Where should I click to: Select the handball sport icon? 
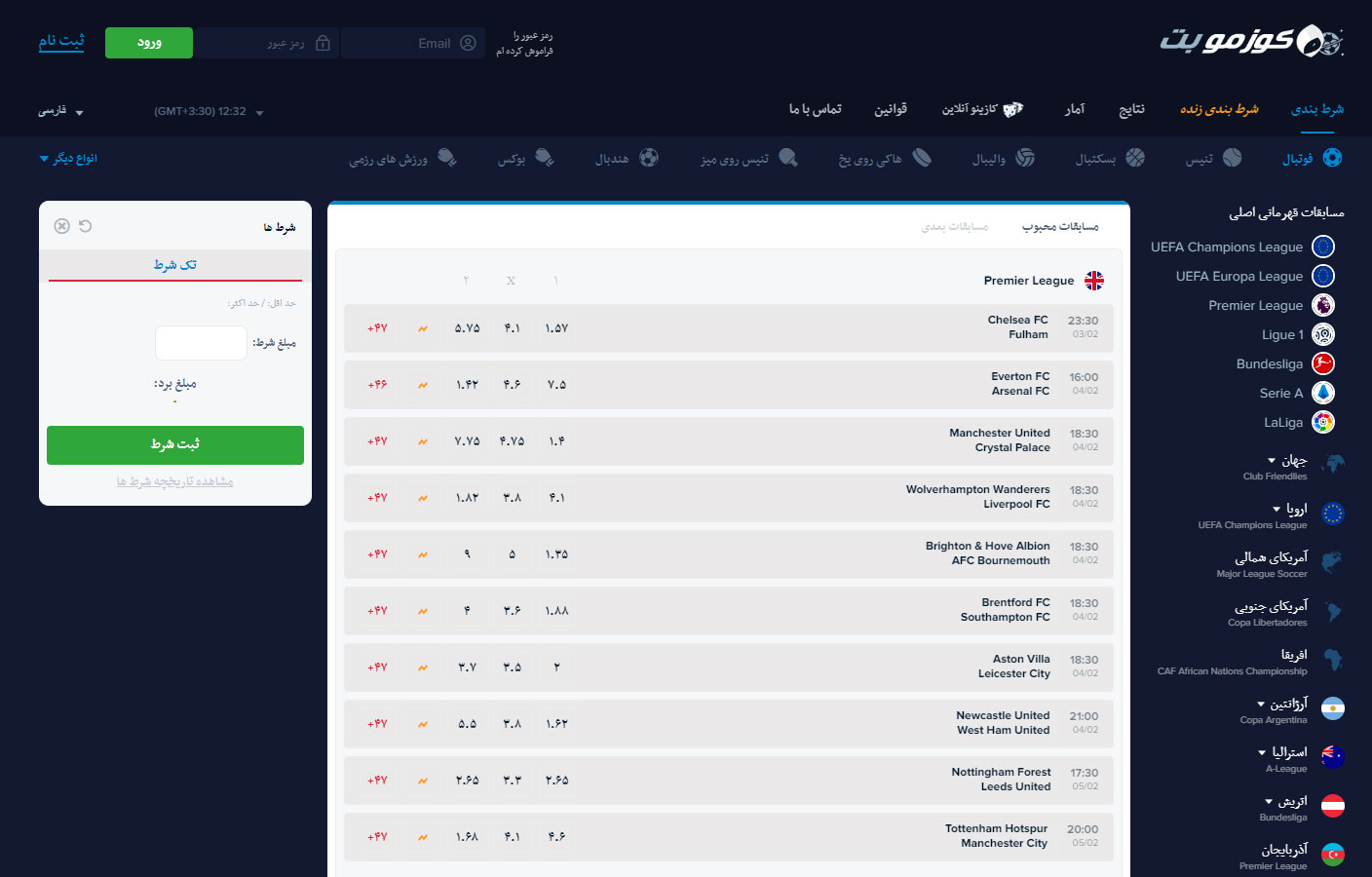tap(649, 158)
